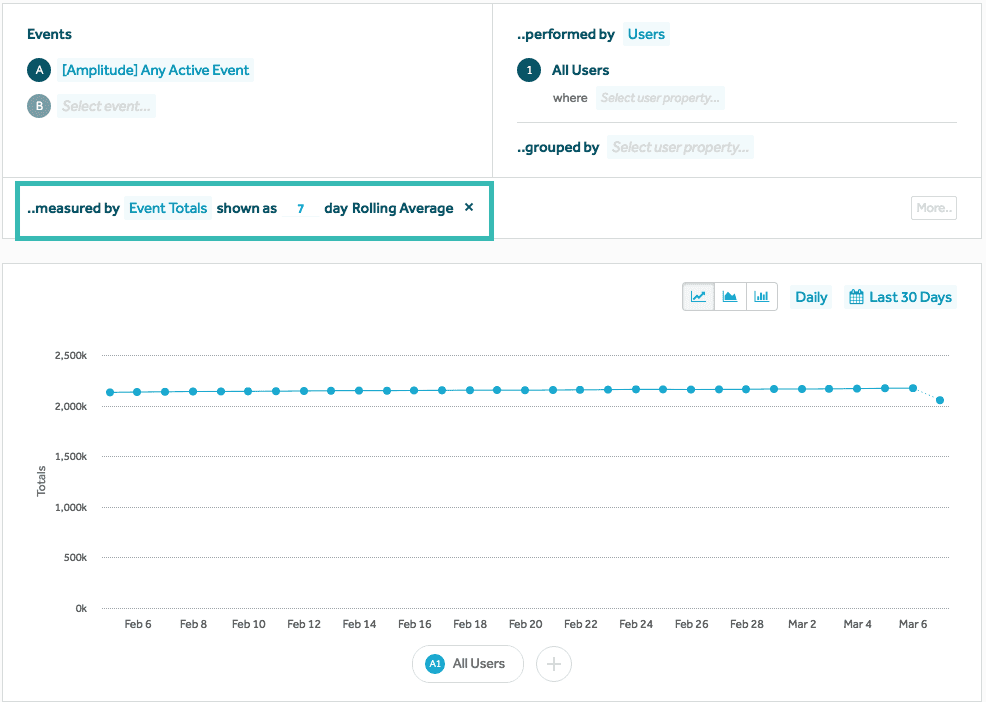986x702 pixels.
Task: Switch to the area chart icon
Action: click(x=730, y=296)
